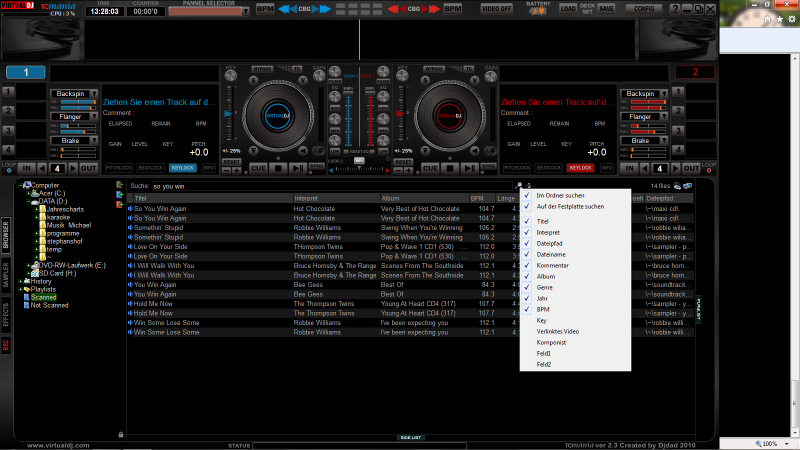The height and width of the screenshot is (450, 800).
Task: Click the SAVE deck set button
Action: coord(606,9)
